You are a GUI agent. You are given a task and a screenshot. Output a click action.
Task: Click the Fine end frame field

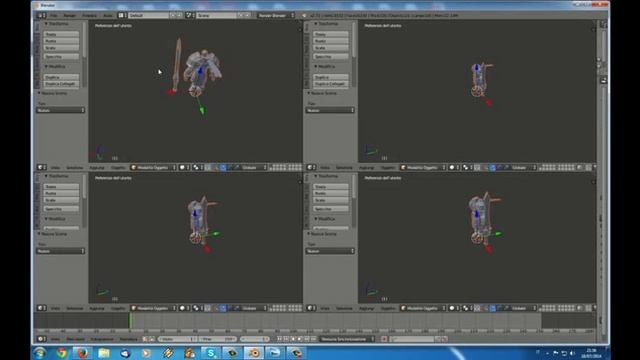coord(218,339)
